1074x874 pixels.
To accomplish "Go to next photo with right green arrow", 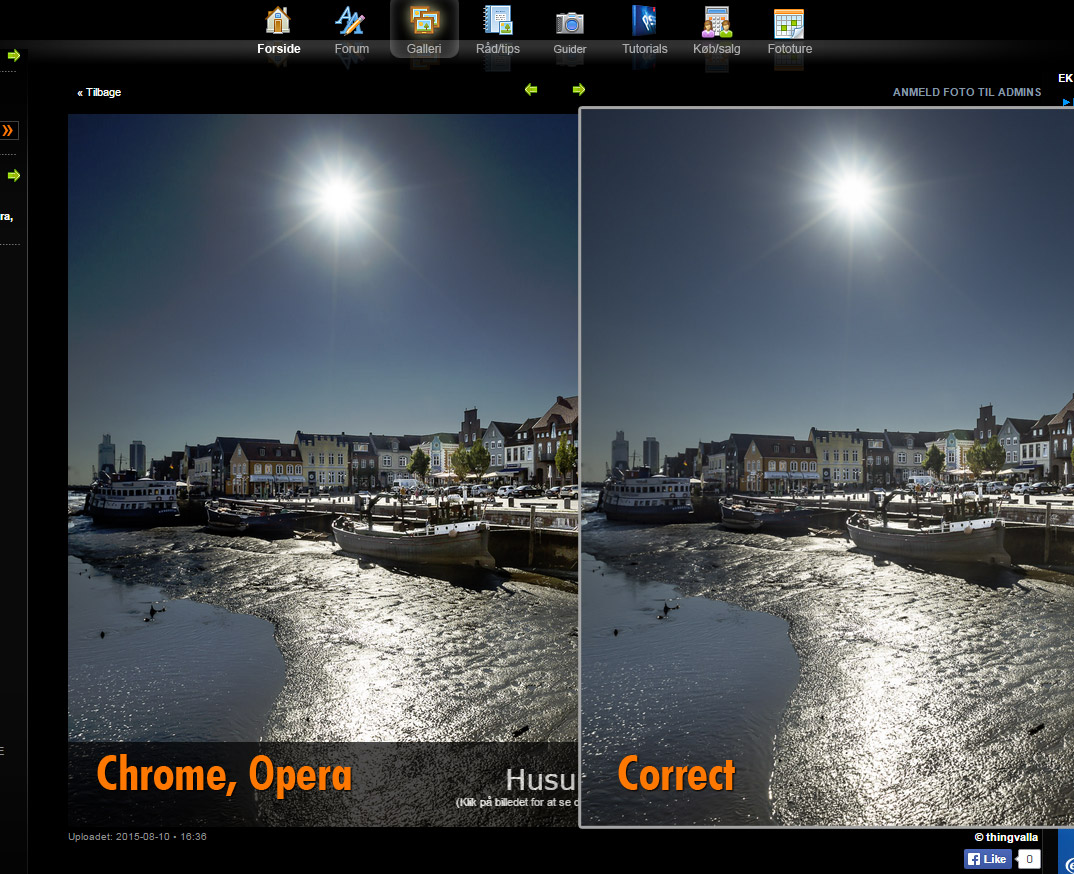I will point(579,90).
